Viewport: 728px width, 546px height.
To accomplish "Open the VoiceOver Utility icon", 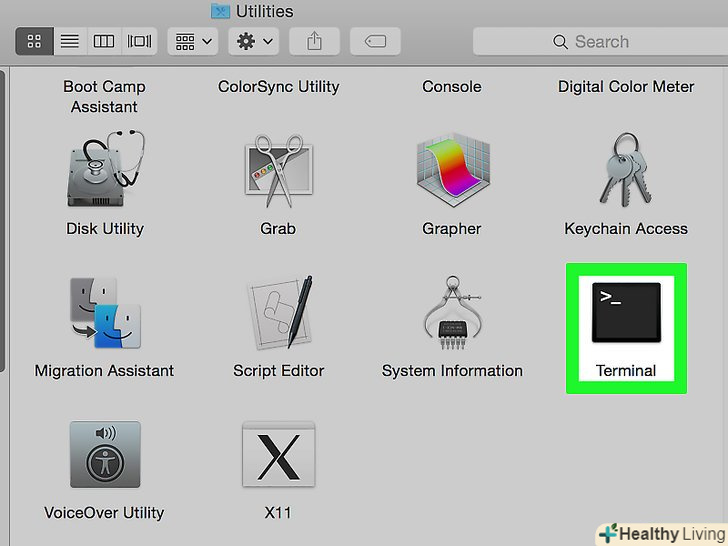I will click(105, 455).
